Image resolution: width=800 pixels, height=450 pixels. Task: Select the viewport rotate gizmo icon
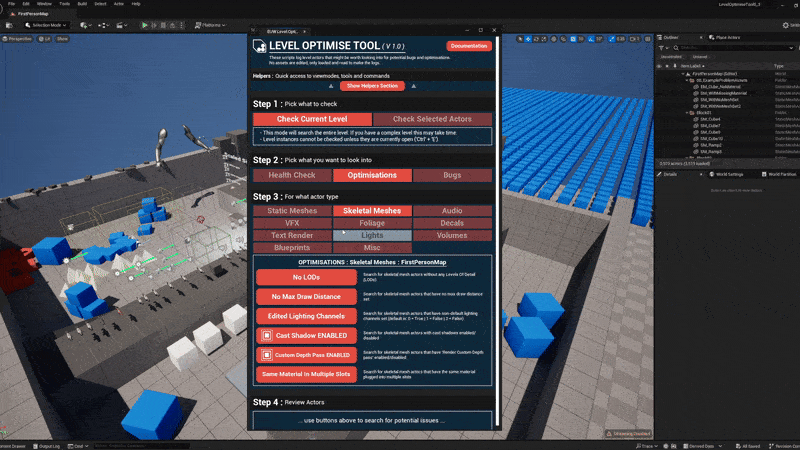tap(536, 39)
